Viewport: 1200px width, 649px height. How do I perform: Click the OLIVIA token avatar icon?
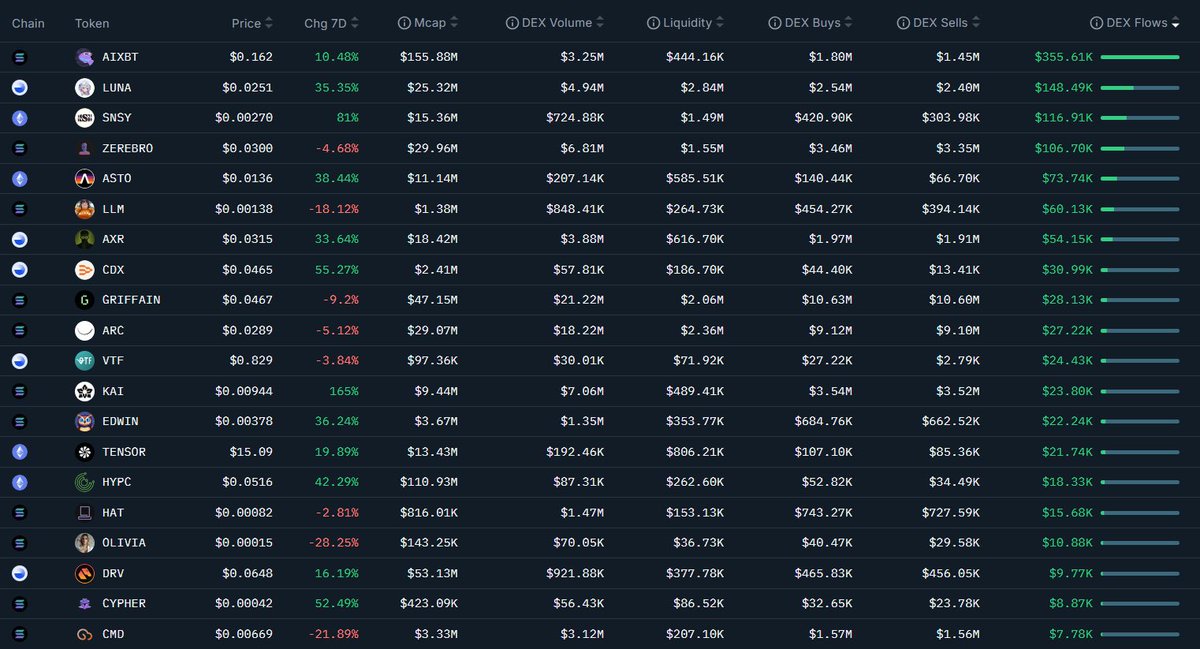[x=85, y=543]
